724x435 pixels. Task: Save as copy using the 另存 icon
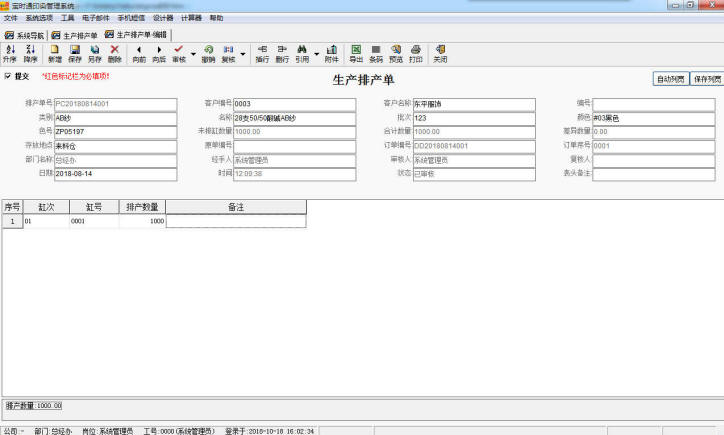point(95,54)
